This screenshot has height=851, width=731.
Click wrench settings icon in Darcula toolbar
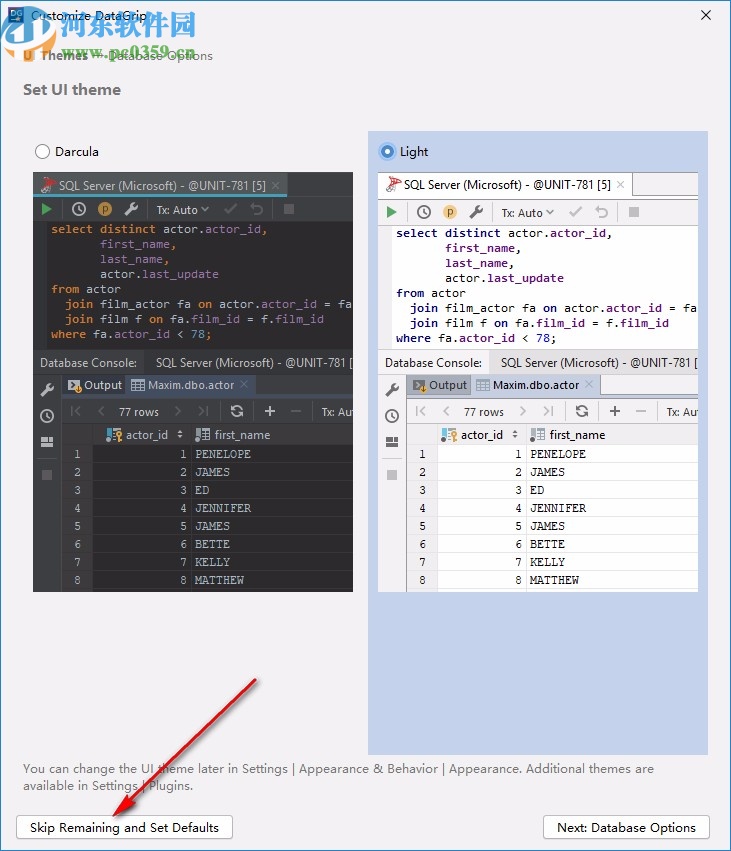pos(131,209)
